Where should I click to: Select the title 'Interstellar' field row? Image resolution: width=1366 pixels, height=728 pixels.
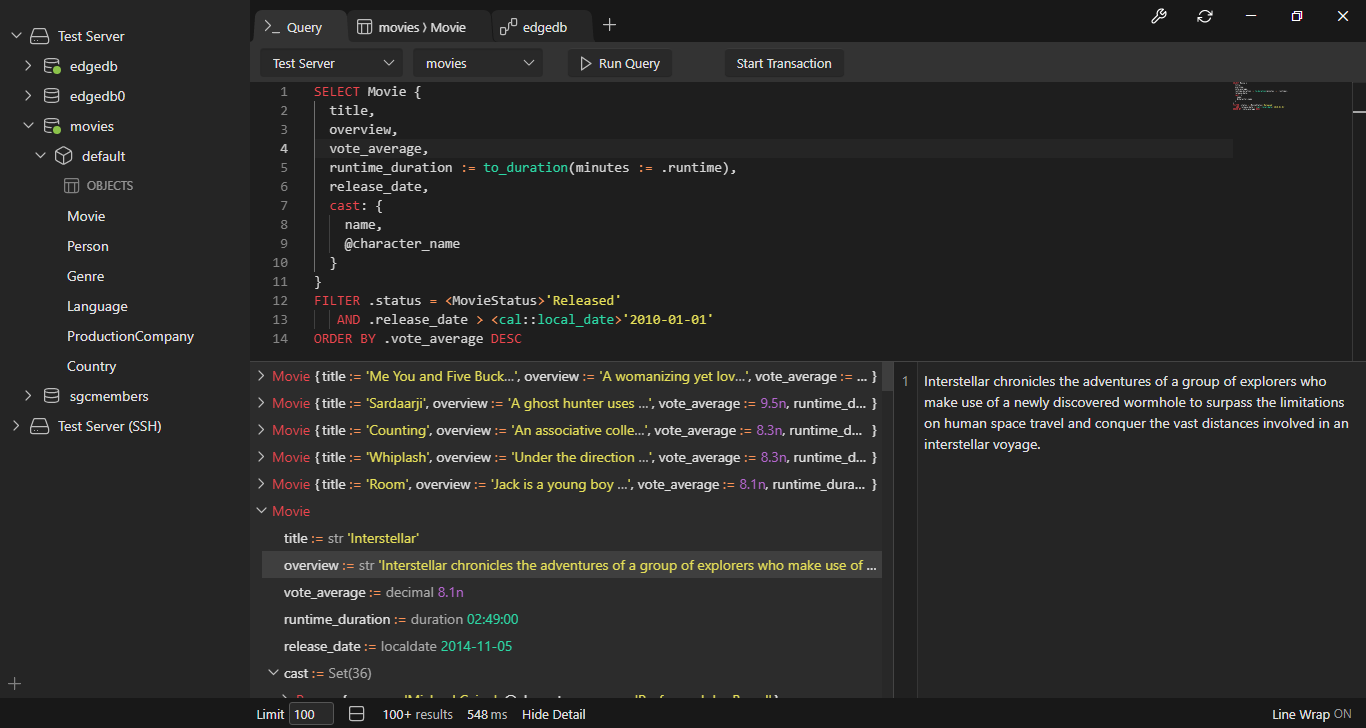tap(572, 538)
